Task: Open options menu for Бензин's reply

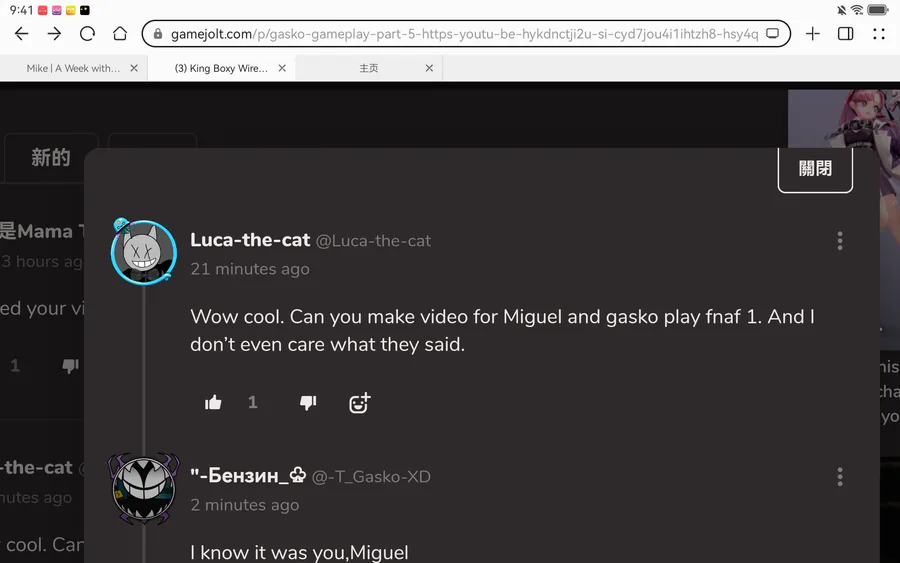Action: pyautogui.click(x=840, y=477)
